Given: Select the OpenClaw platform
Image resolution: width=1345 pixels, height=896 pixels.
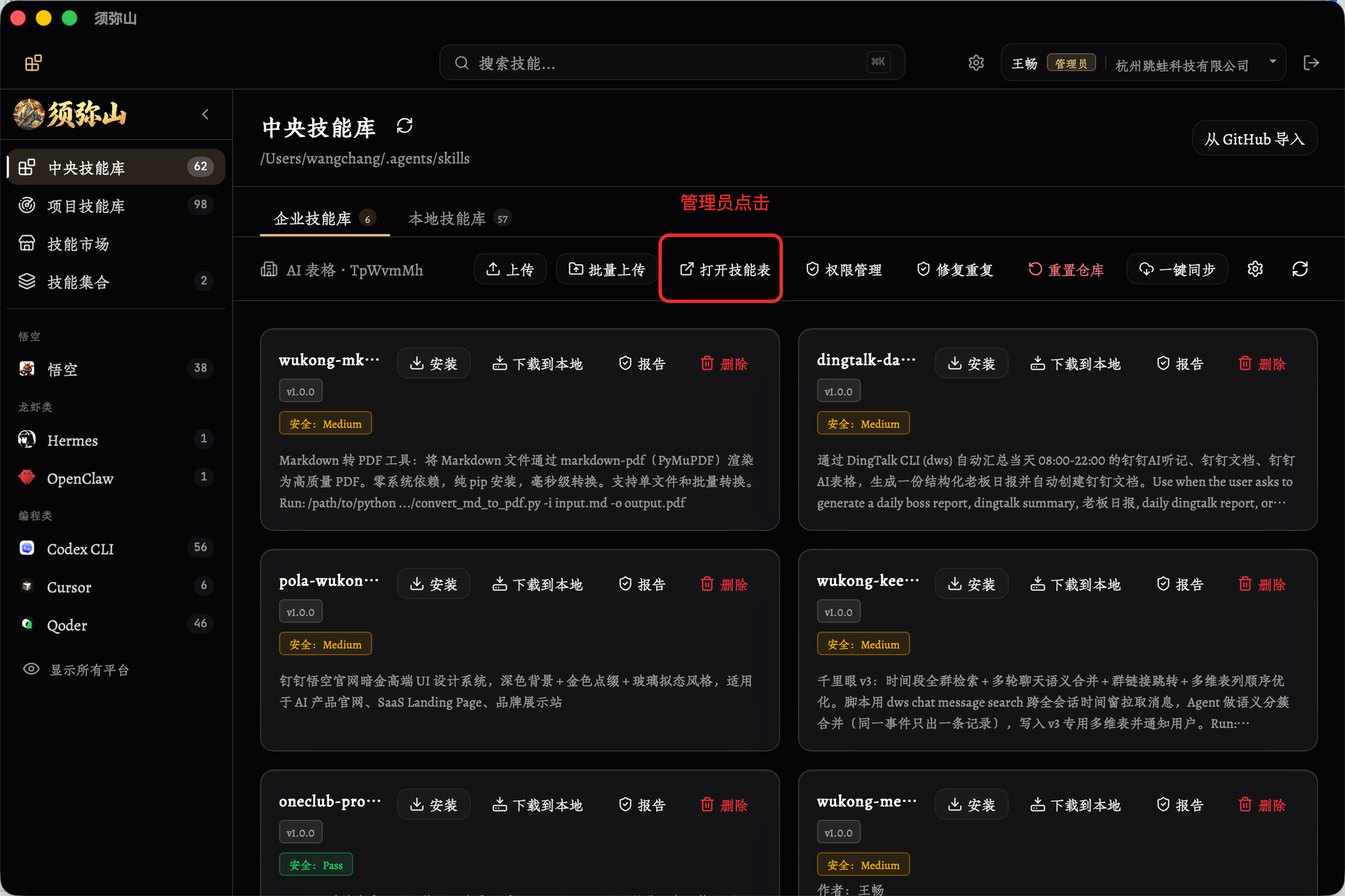Looking at the screenshot, I should coord(116,479).
